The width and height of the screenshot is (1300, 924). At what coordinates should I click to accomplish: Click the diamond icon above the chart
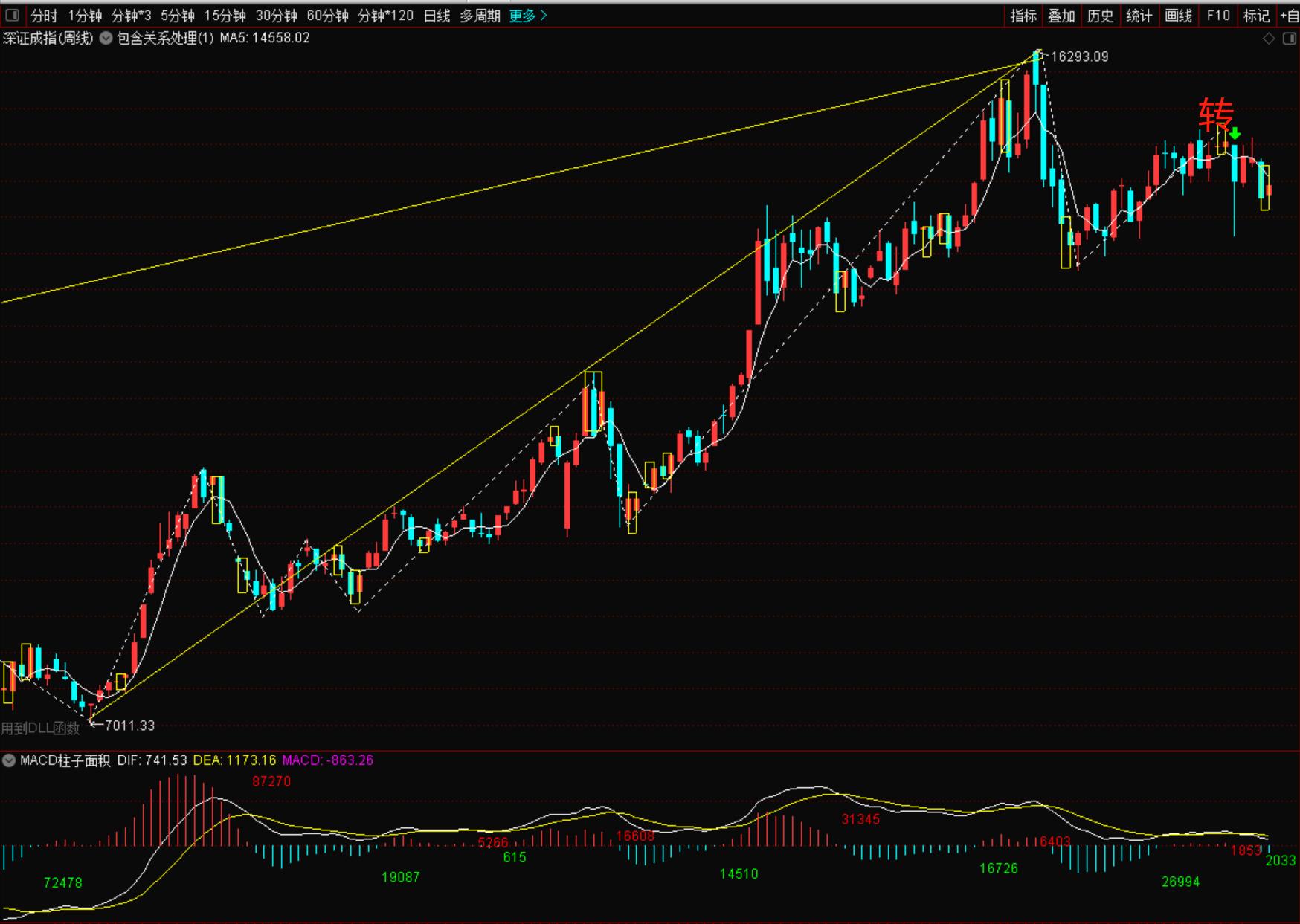point(1269,39)
